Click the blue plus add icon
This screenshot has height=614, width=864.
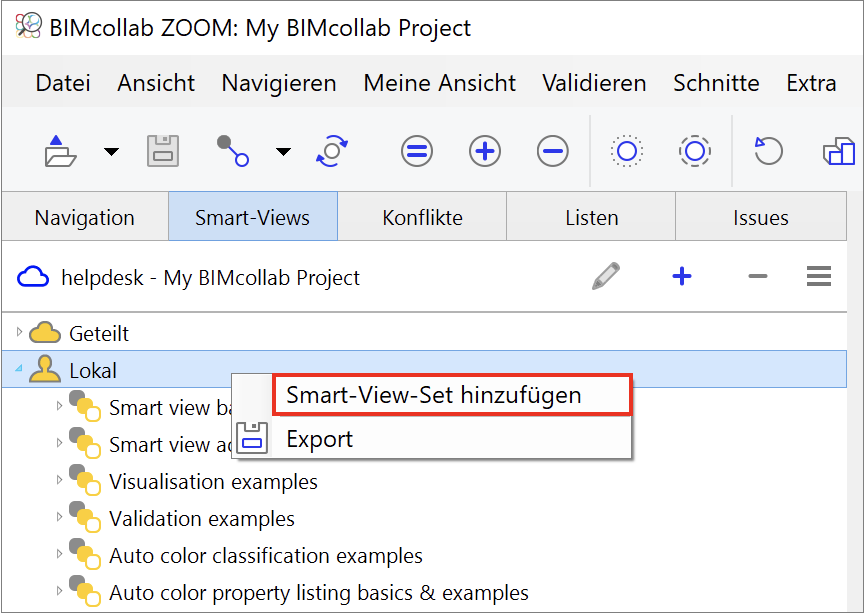point(682,276)
